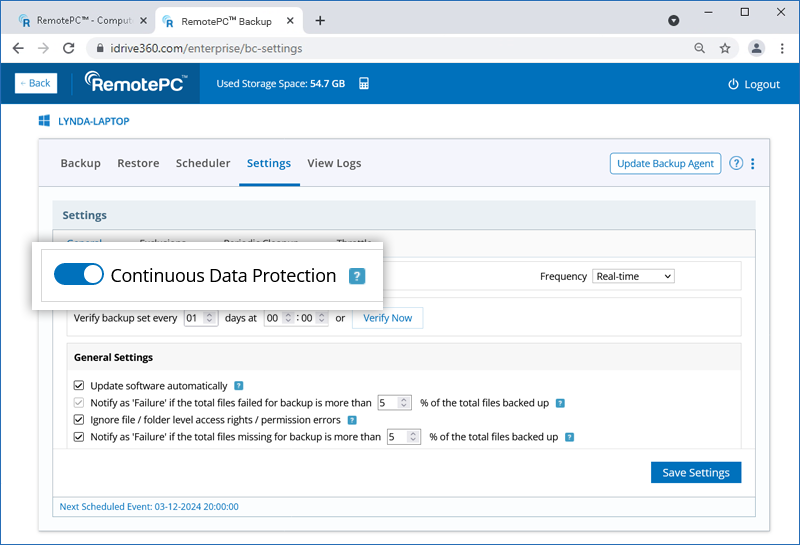Click the calculator icon beside Used Storage Space
Image resolution: width=800 pixels, height=545 pixels.
(x=364, y=84)
